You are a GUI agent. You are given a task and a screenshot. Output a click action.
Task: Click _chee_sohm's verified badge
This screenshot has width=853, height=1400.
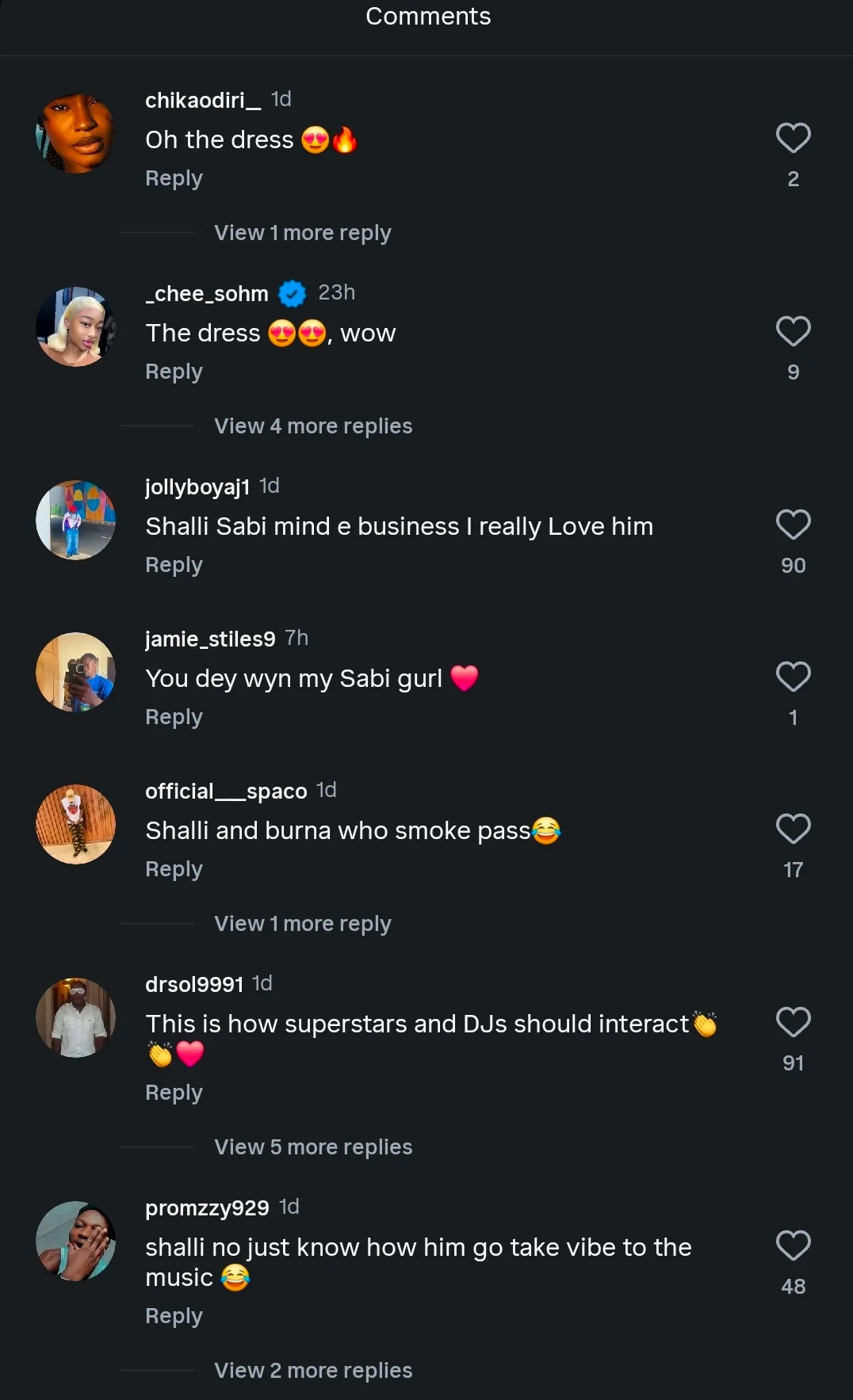pyautogui.click(x=293, y=294)
